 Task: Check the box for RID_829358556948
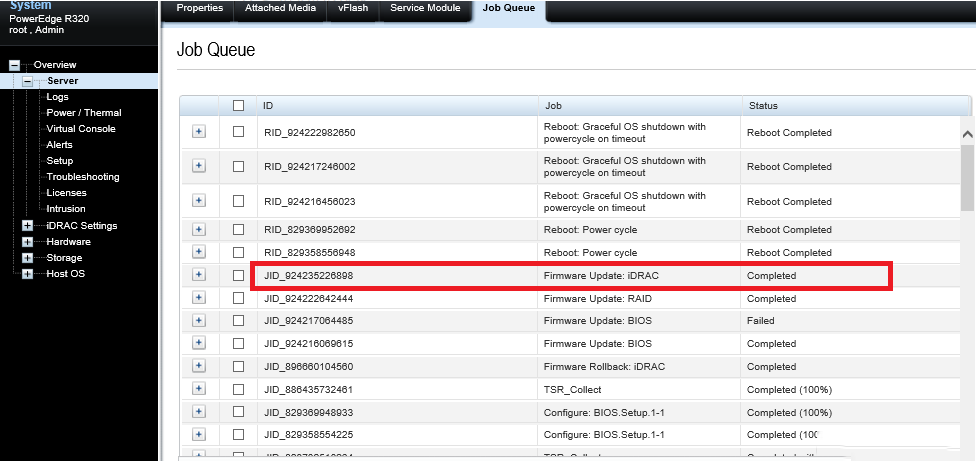(238, 253)
